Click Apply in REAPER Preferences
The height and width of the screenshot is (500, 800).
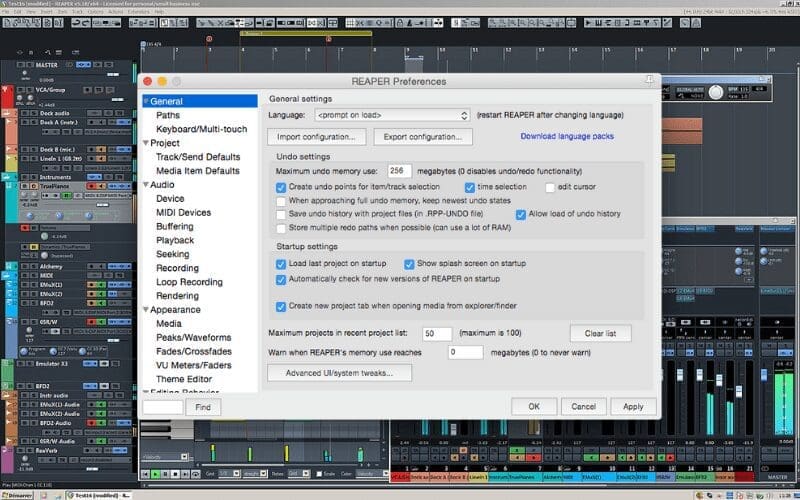[633, 407]
